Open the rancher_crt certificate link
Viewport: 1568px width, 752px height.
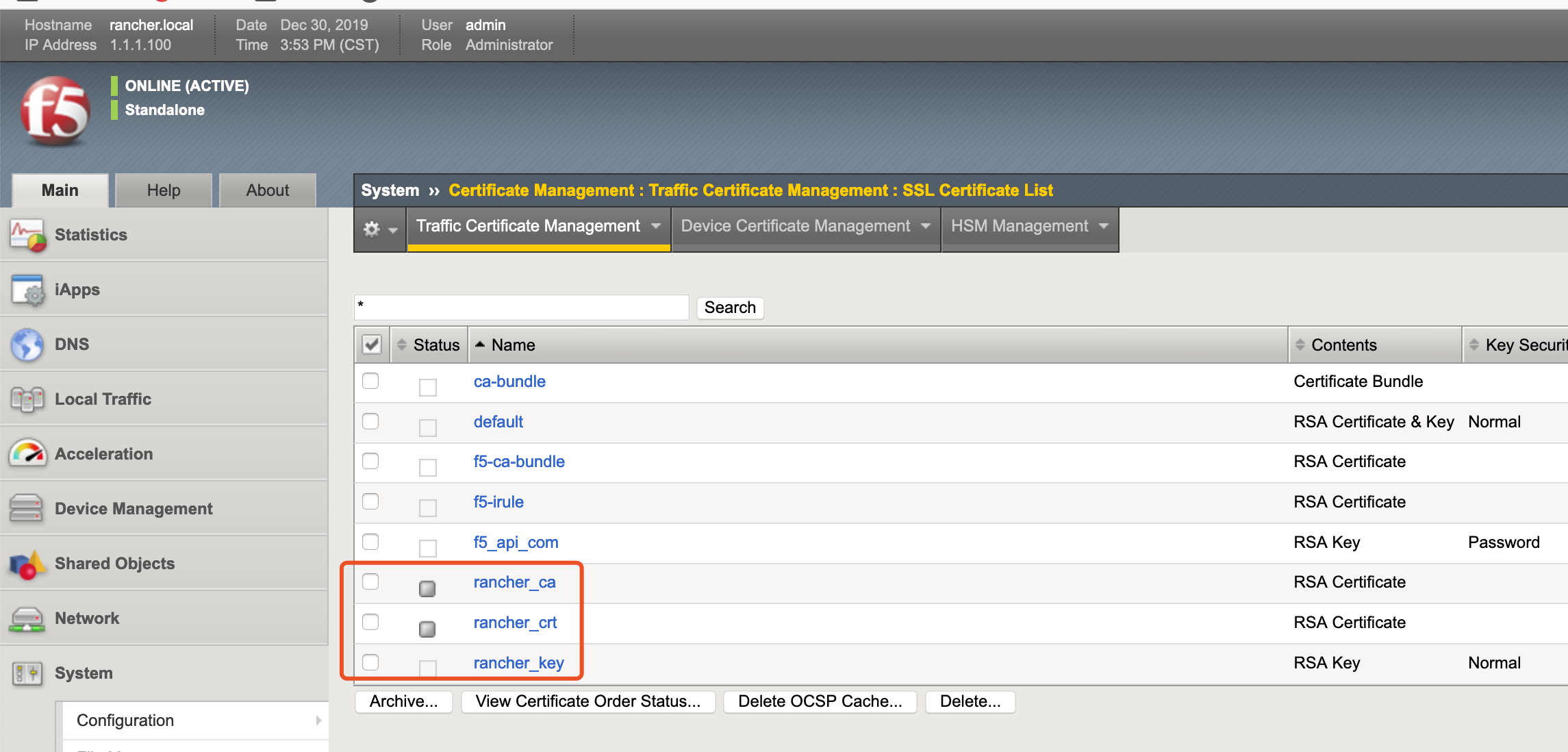[515, 623]
